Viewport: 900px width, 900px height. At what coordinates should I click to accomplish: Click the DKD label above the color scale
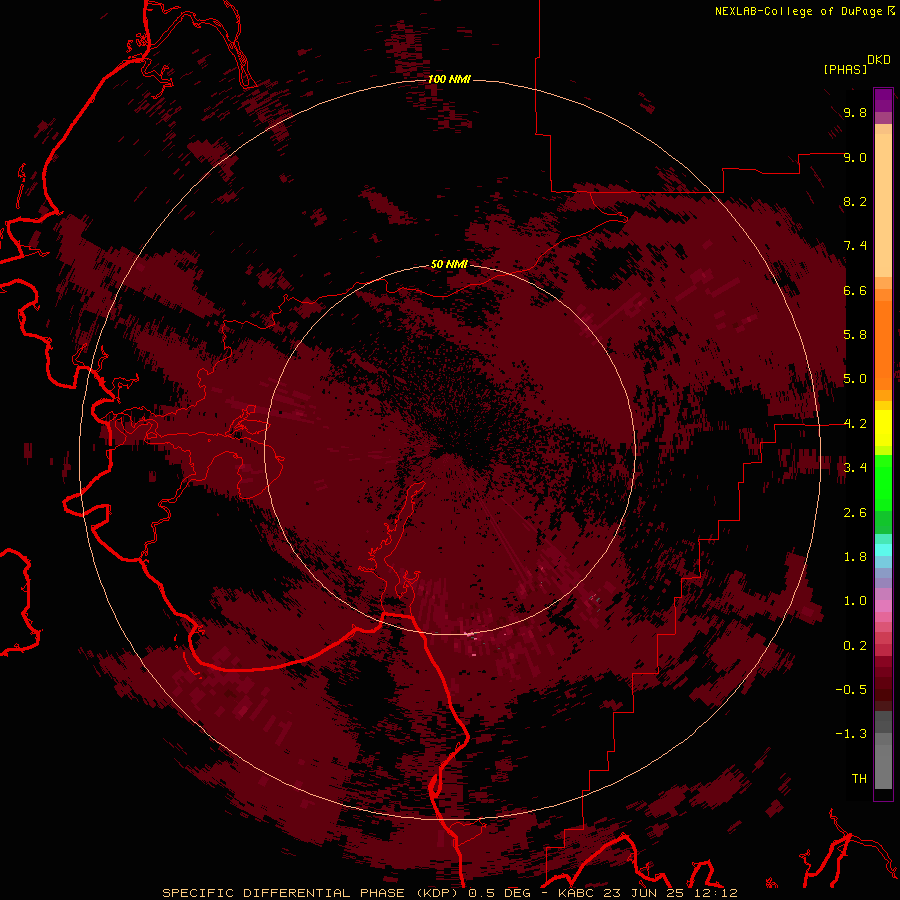click(x=879, y=60)
